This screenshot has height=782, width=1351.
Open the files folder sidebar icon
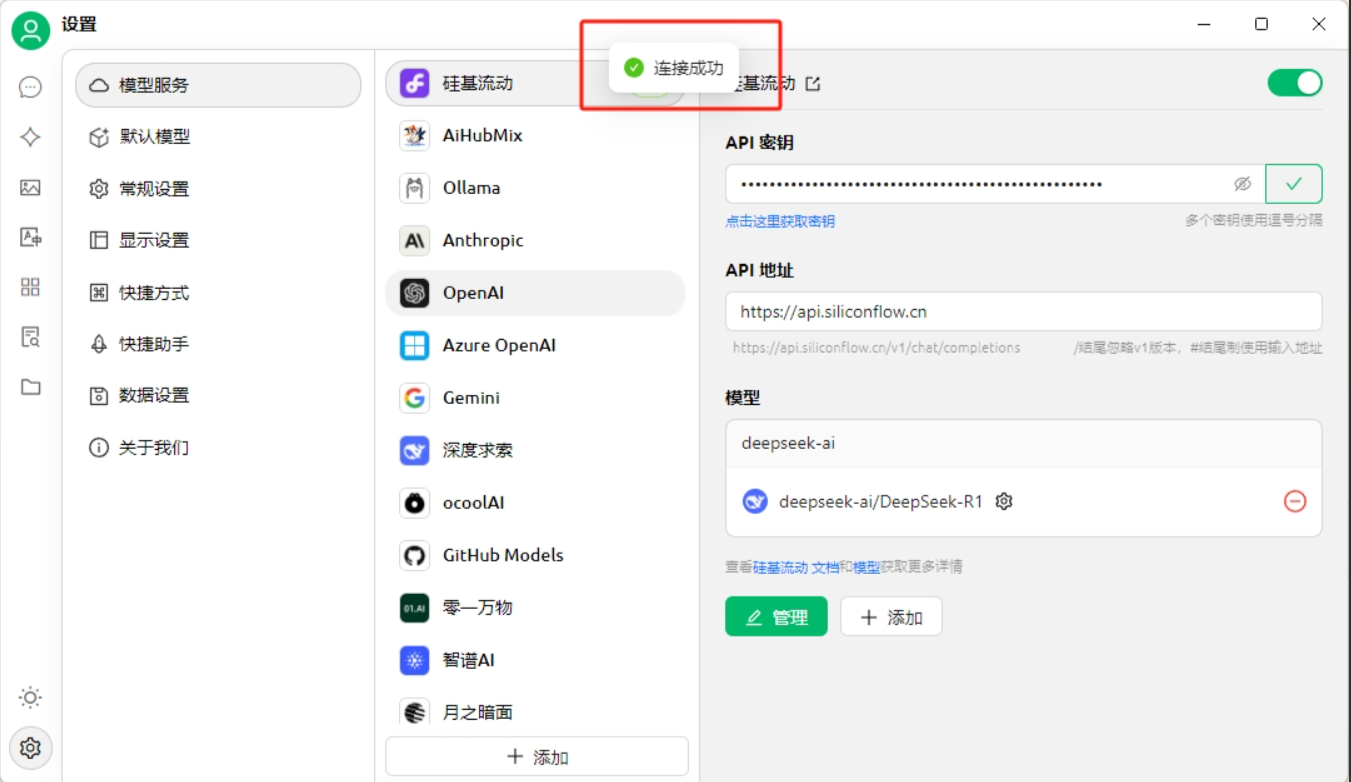point(30,387)
